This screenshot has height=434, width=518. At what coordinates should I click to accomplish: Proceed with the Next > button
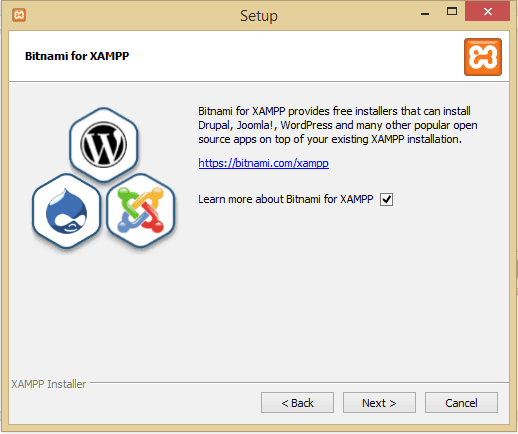379,403
